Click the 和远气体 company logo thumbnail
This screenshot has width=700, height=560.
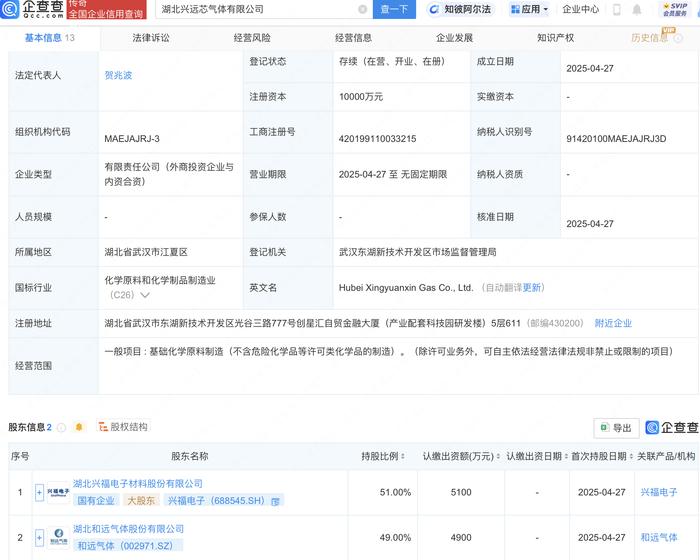[58, 537]
